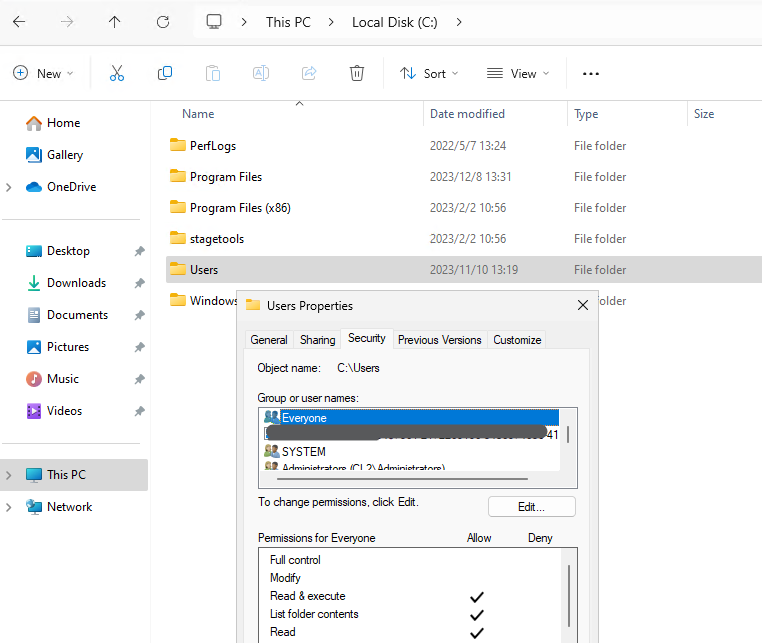Click the Paste clipboard icon
The height and width of the screenshot is (643, 762).
click(213, 73)
